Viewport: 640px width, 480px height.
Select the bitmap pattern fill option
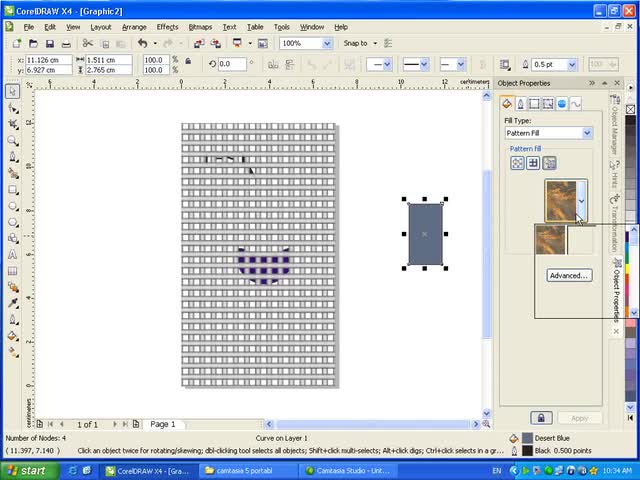549,163
